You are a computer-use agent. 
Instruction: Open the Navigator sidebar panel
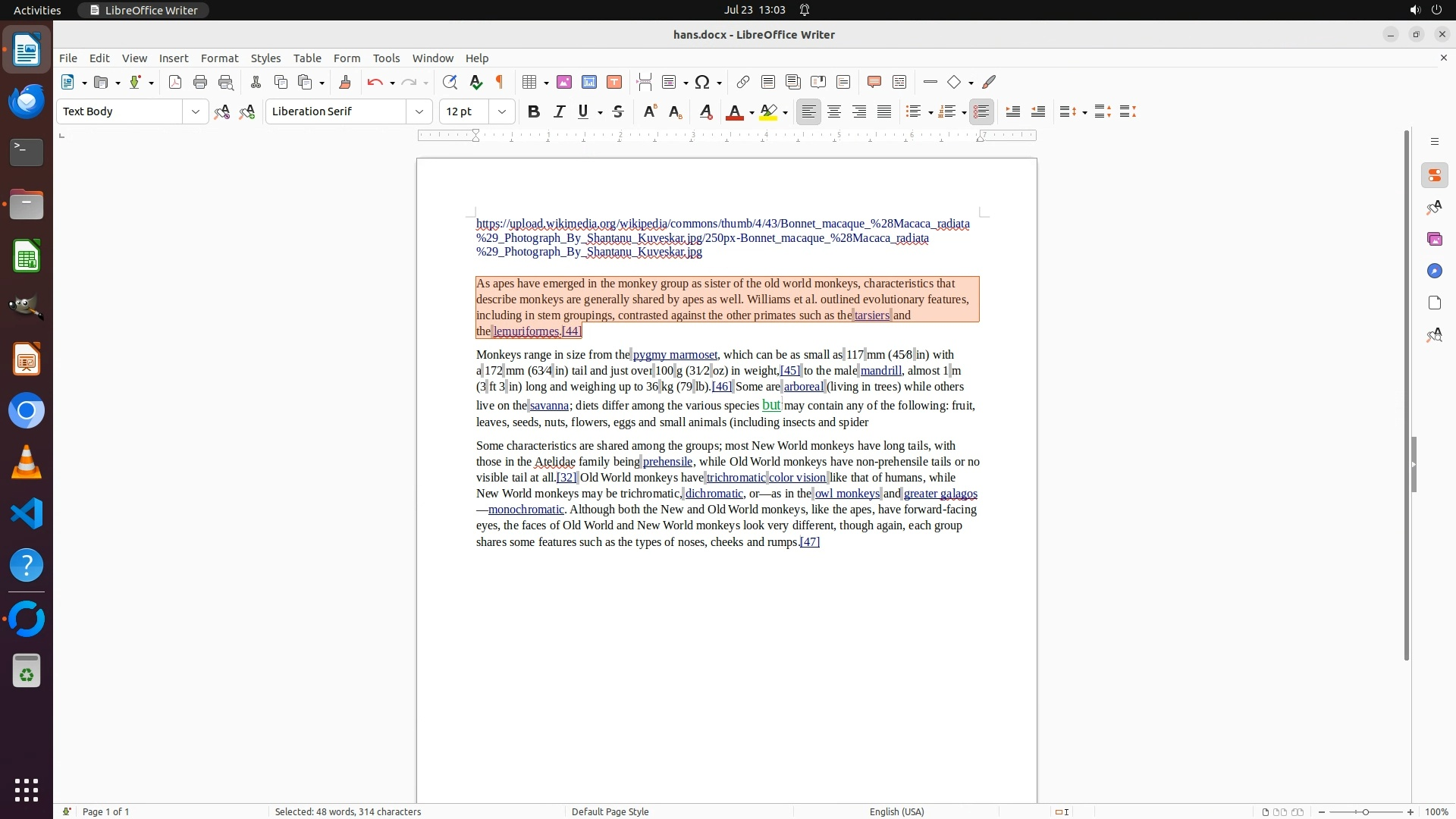tap(1434, 271)
